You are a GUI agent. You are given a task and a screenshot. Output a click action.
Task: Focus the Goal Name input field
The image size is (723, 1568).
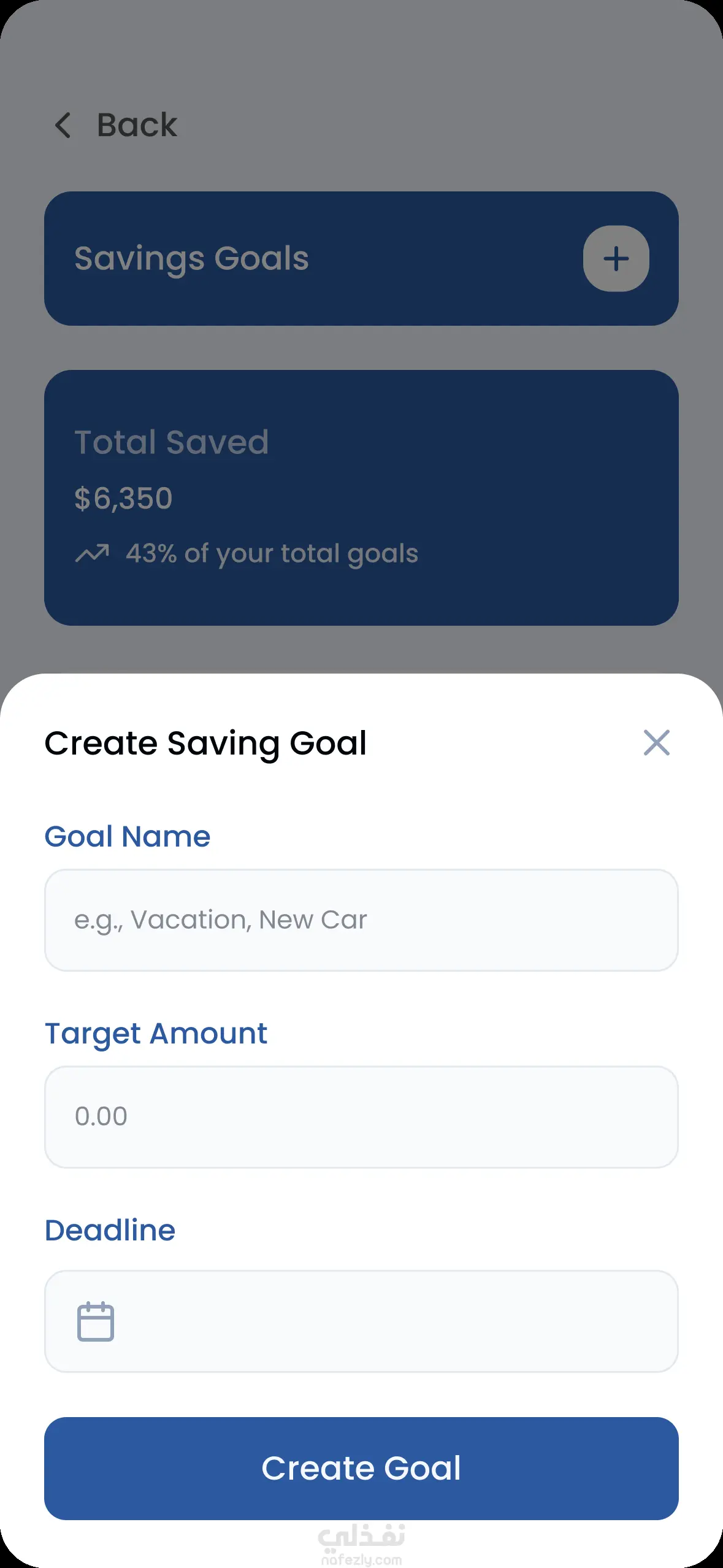coord(361,920)
